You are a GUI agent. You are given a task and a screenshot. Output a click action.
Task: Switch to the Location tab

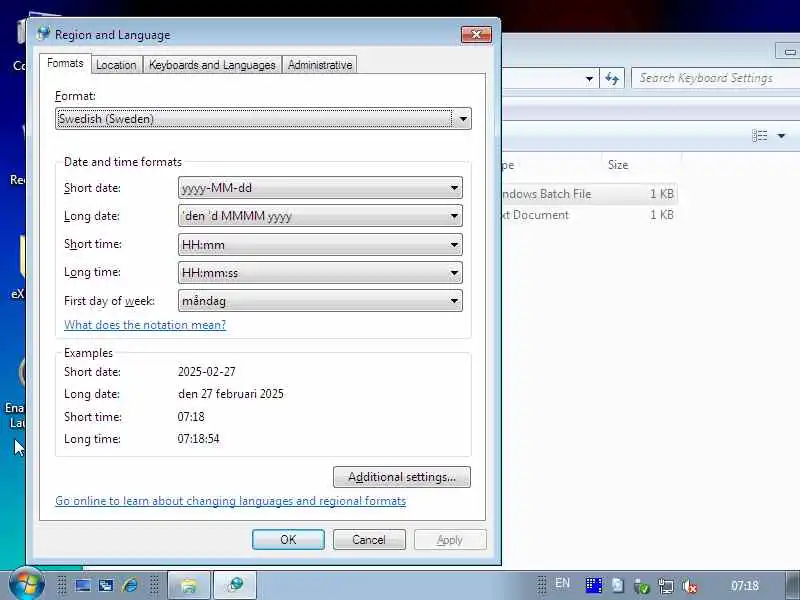[116, 65]
